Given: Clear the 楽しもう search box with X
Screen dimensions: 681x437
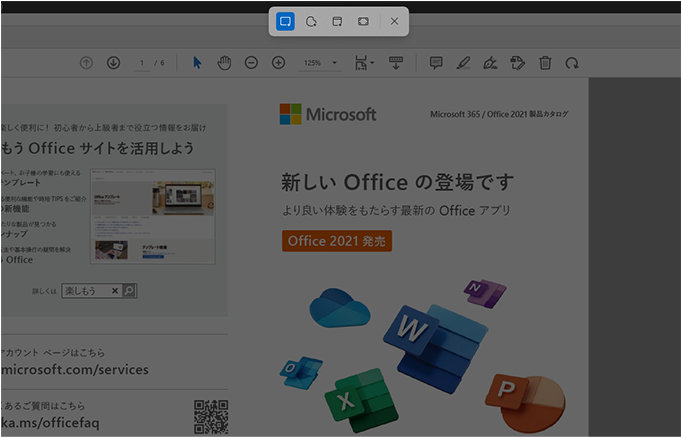Looking at the screenshot, I should click(x=115, y=291).
